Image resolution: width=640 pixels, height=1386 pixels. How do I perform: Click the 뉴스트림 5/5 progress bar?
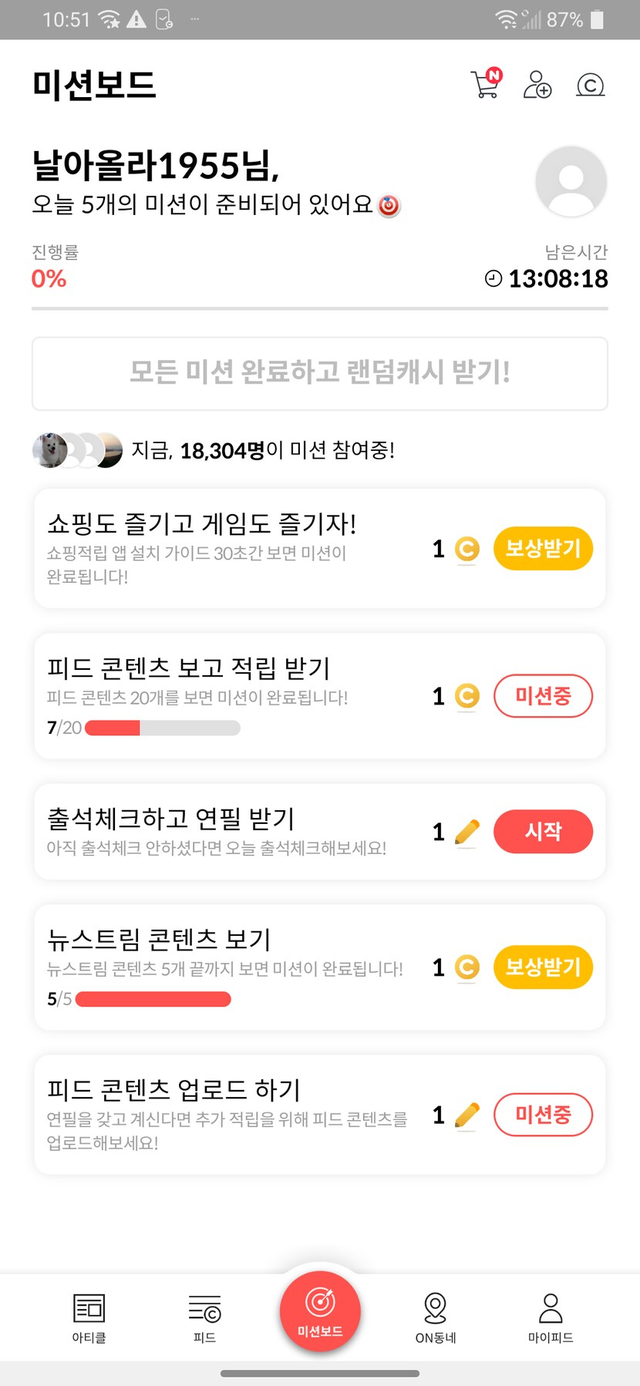(153, 999)
